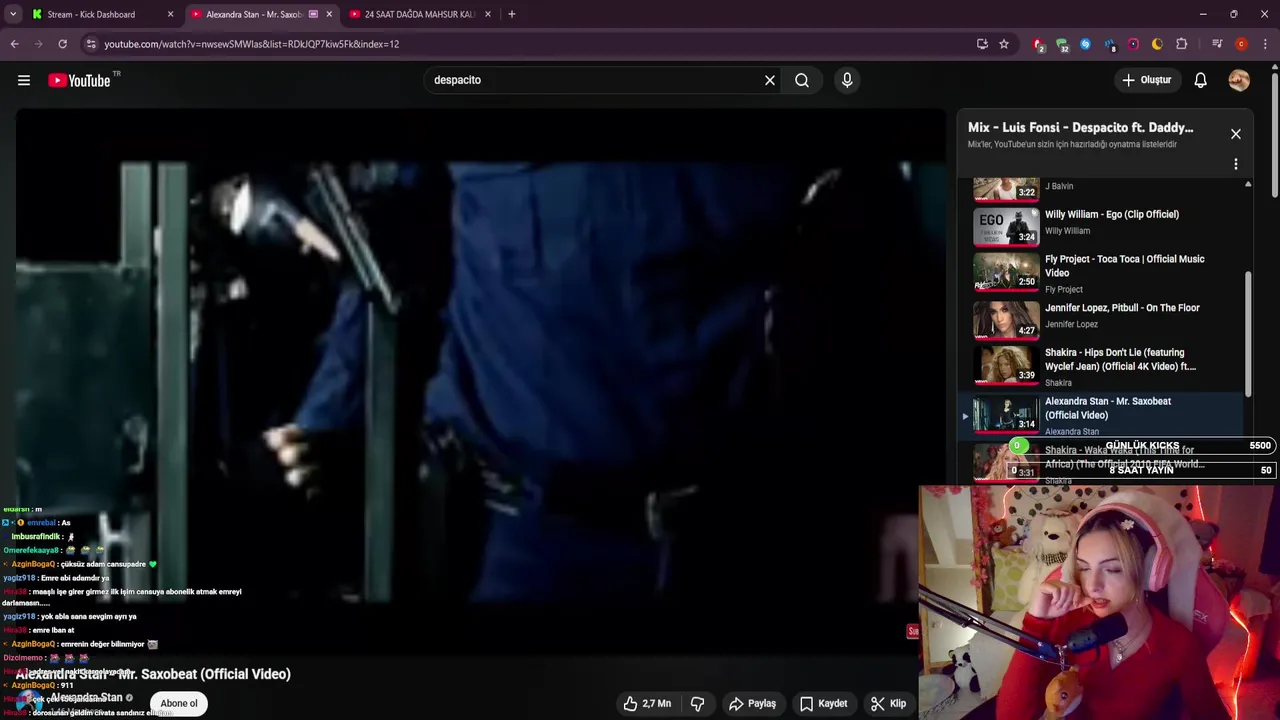Viewport: 1280px width, 720px height.
Task: Open media controls music note icon
Action: pyautogui.click(x=1217, y=44)
